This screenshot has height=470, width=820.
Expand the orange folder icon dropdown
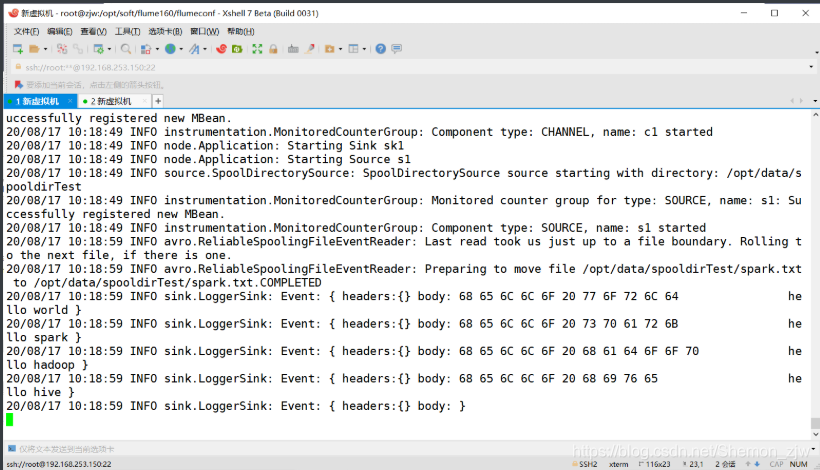point(340,49)
